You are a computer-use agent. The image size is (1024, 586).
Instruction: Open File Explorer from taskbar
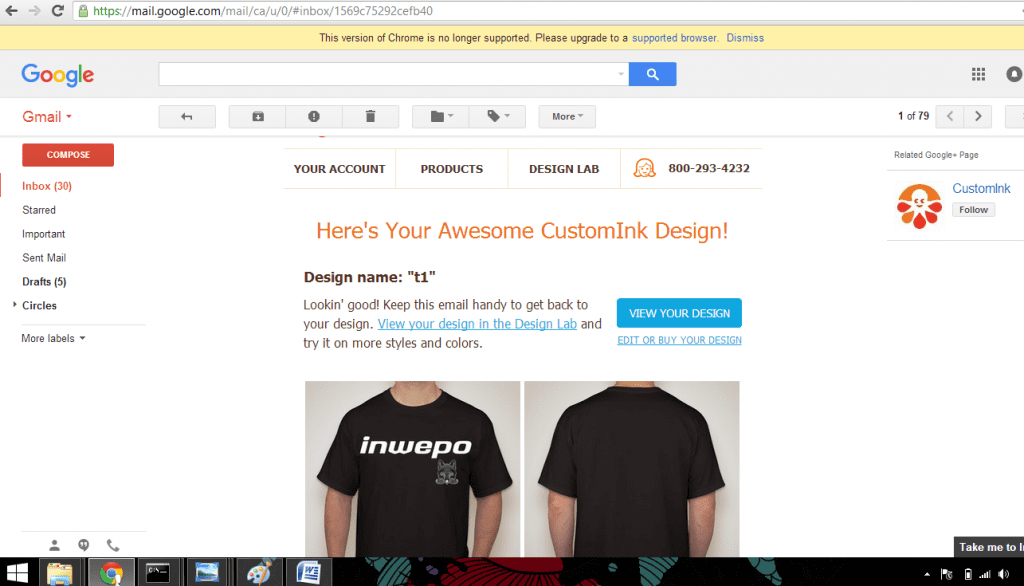(60, 573)
